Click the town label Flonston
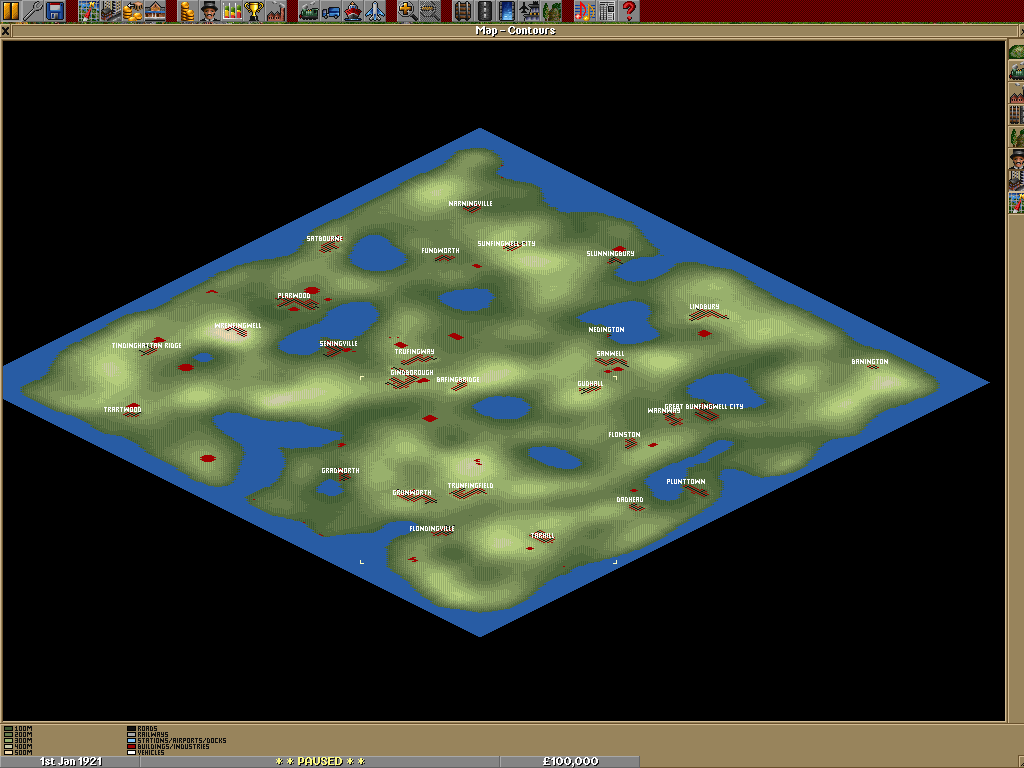 coord(624,435)
